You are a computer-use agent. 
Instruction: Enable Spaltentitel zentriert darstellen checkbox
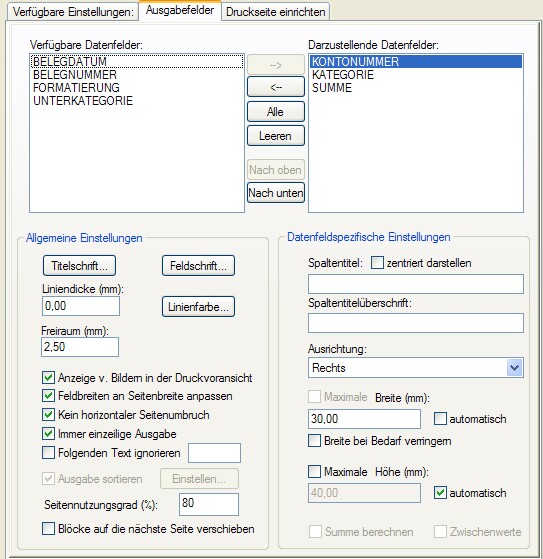377,263
